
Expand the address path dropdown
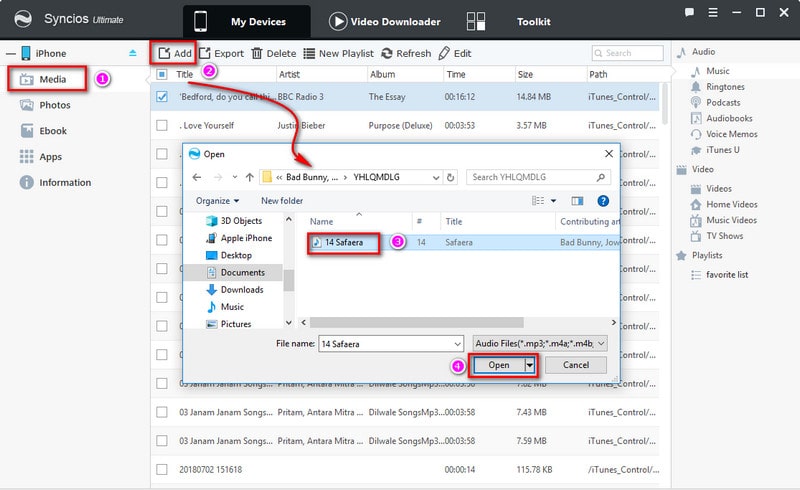click(x=436, y=178)
